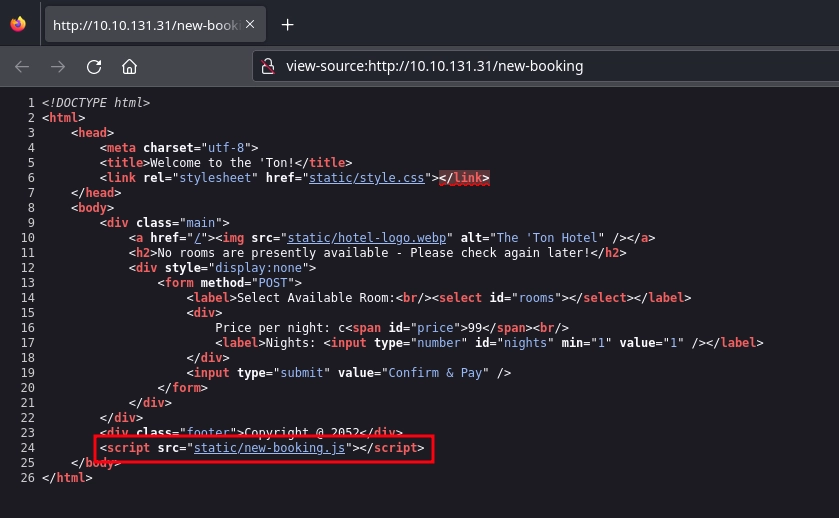The width and height of the screenshot is (839, 518).
Task: Go back to the previous page
Action: pyautogui.click(x=23, y=67)
